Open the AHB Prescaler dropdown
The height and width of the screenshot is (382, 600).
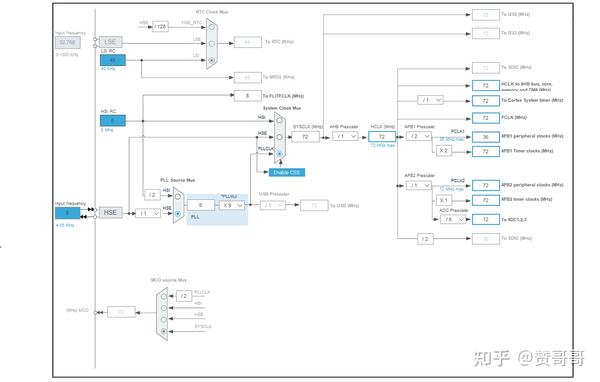[345, 136]
